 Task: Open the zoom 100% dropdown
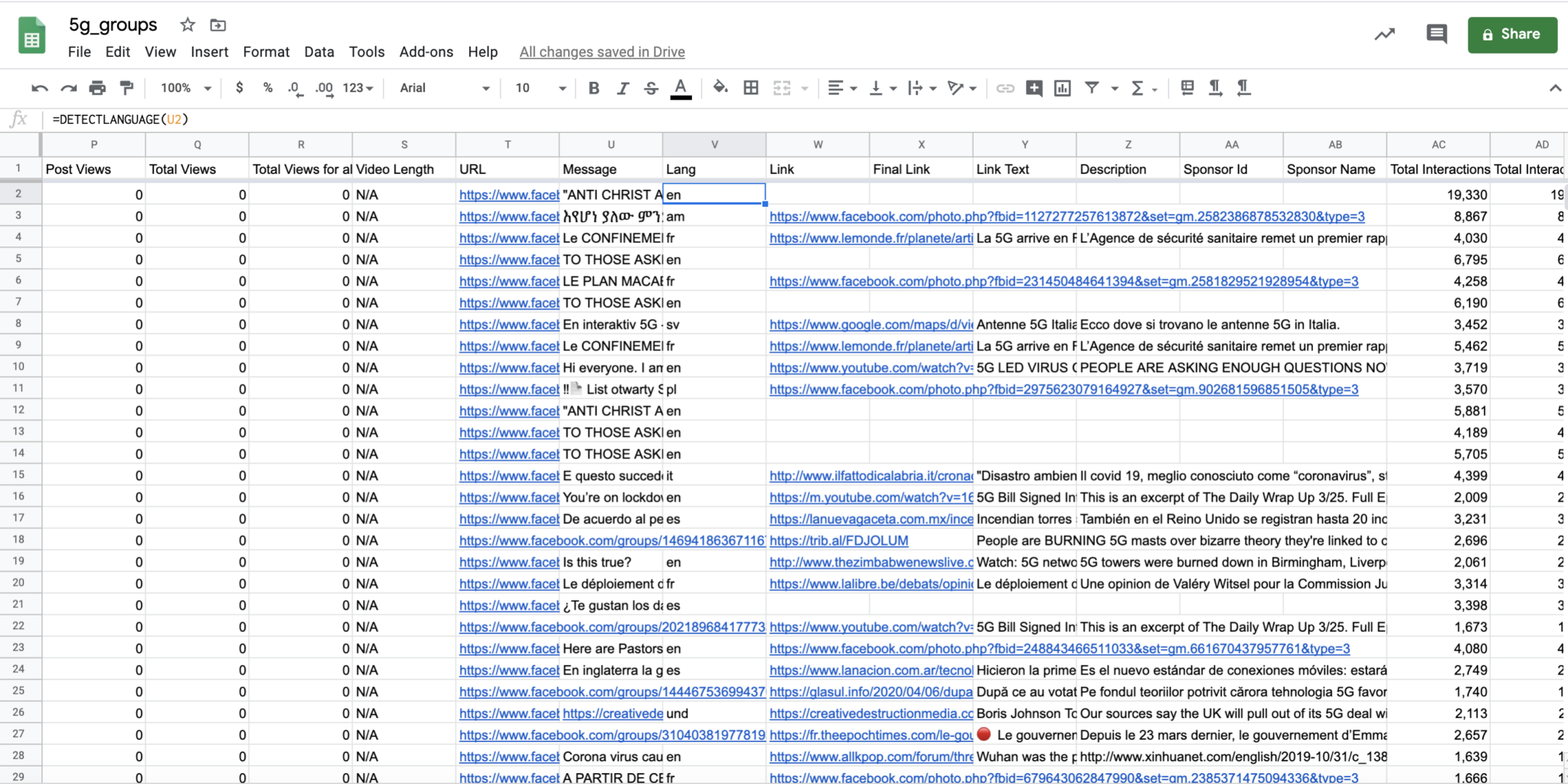click(185, 88)
